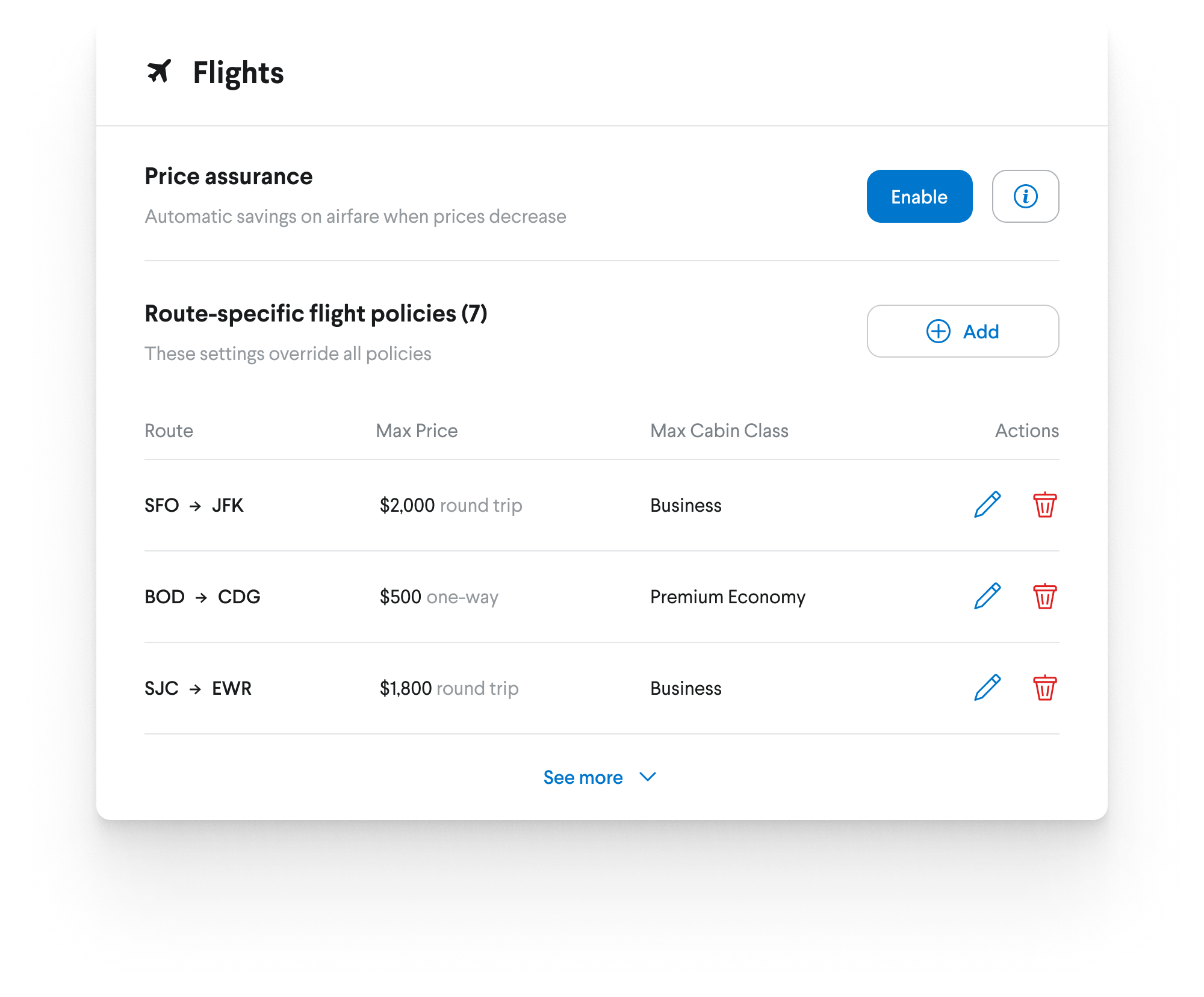The image size is (1204, 997).
Task: Click the Flights section heading
Action: click(x=238, y=73)
